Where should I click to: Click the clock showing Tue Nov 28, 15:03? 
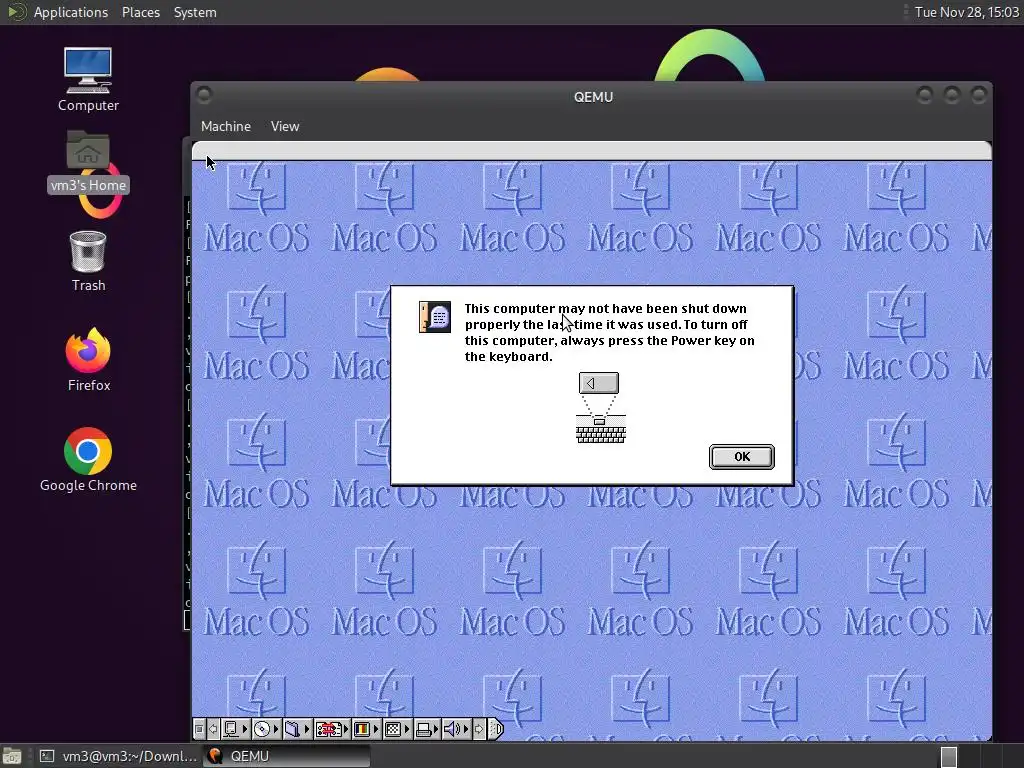click(967, 12)
